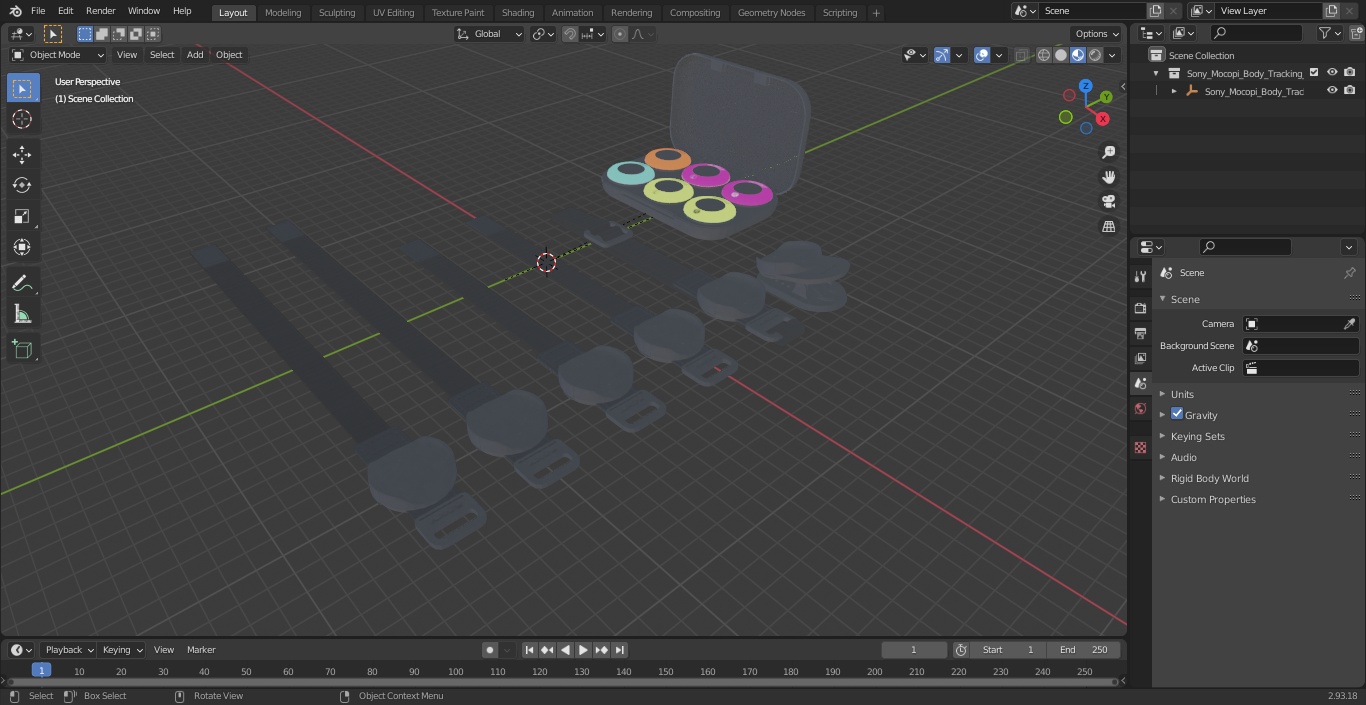Open Global transform orientation dropdown
Screen dimensions: 1366x705
[x=489, y=34]
